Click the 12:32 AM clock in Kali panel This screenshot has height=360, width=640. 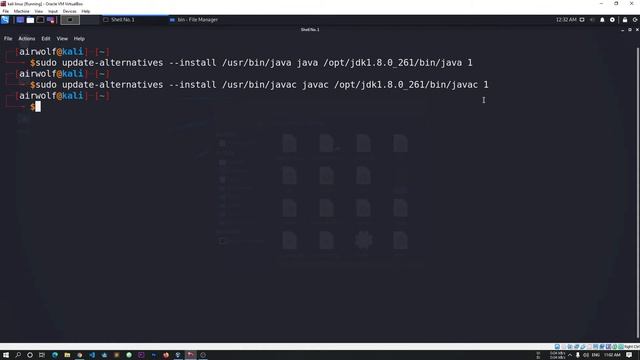click(566, 20)
